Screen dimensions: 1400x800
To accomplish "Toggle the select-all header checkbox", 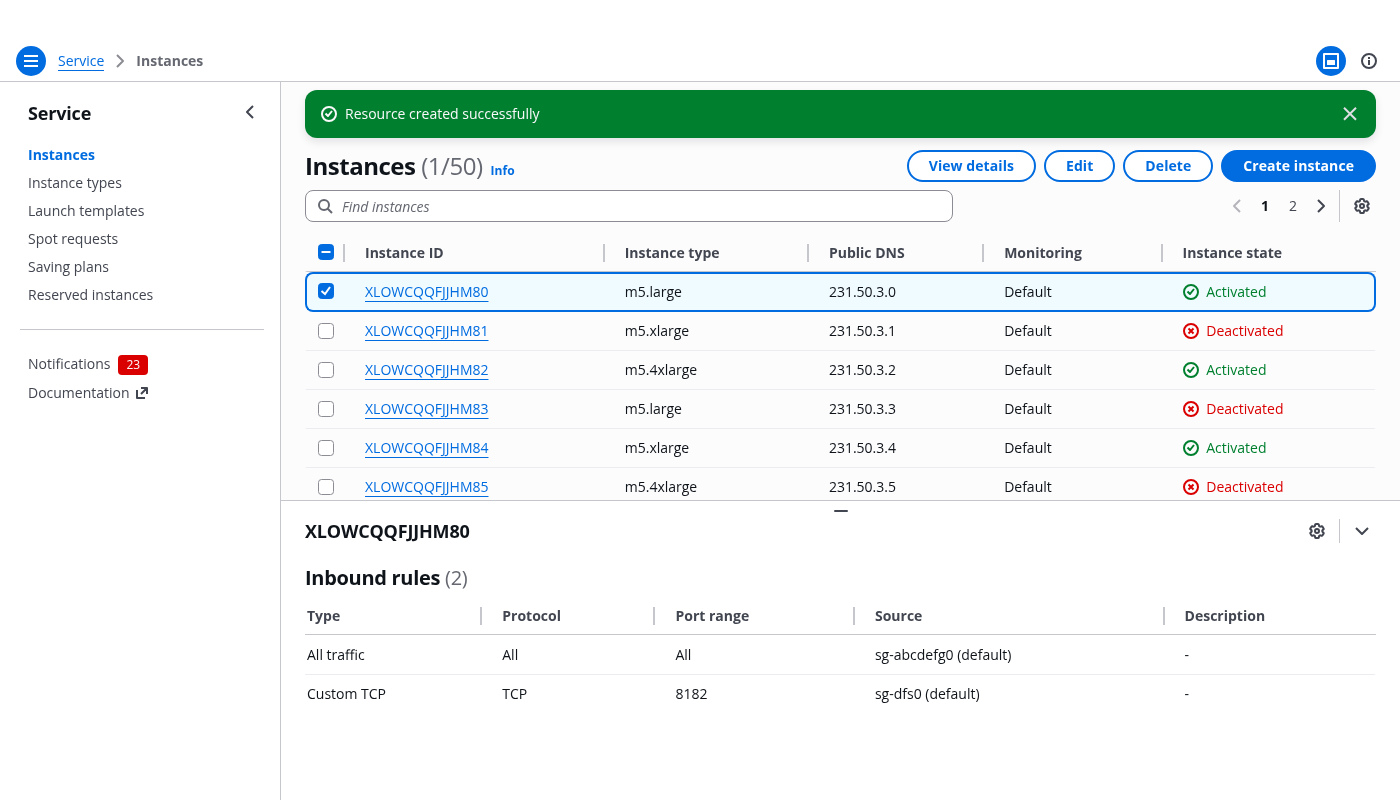I will (x=326, y=253).
